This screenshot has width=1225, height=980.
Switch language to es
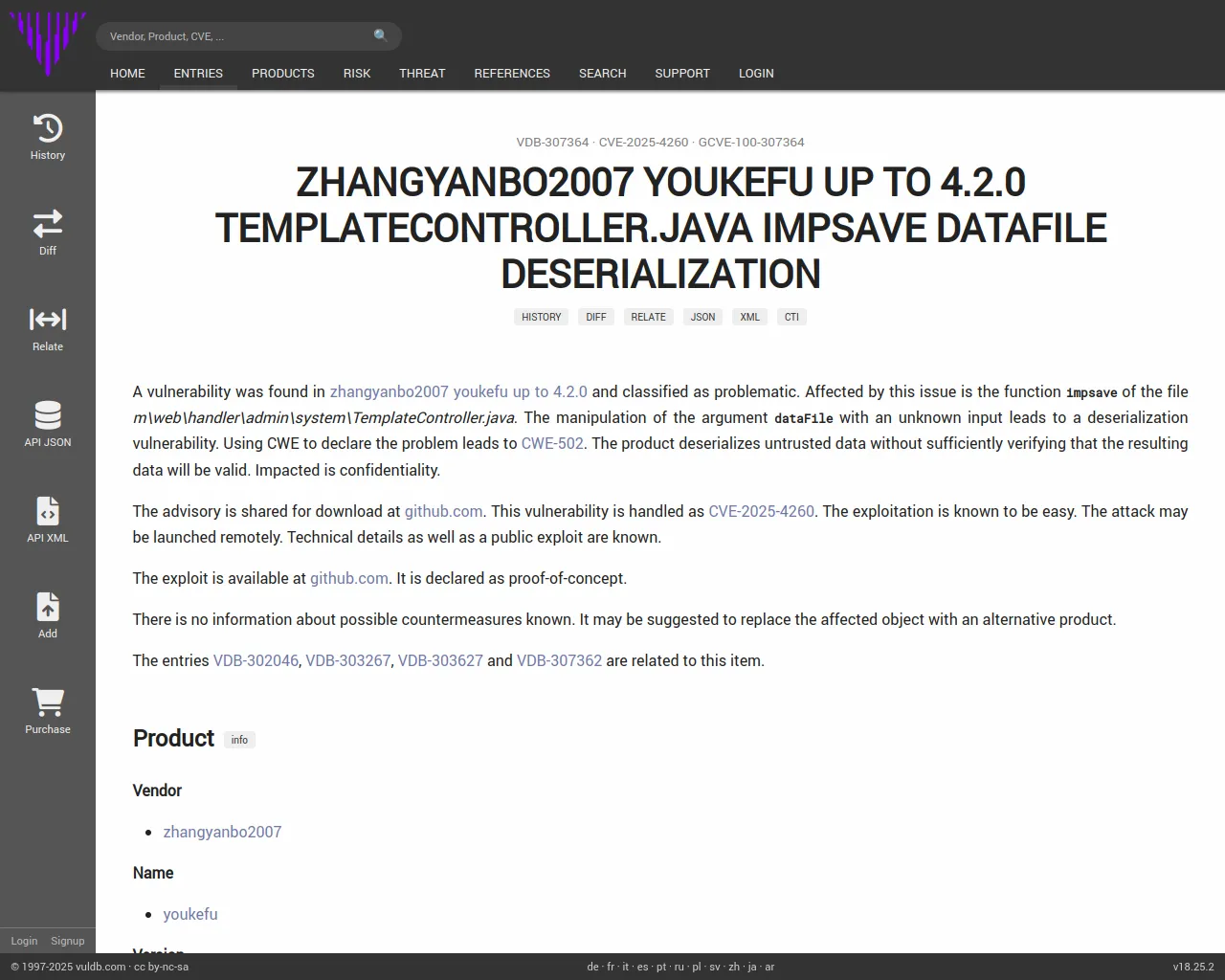point(642,967)
